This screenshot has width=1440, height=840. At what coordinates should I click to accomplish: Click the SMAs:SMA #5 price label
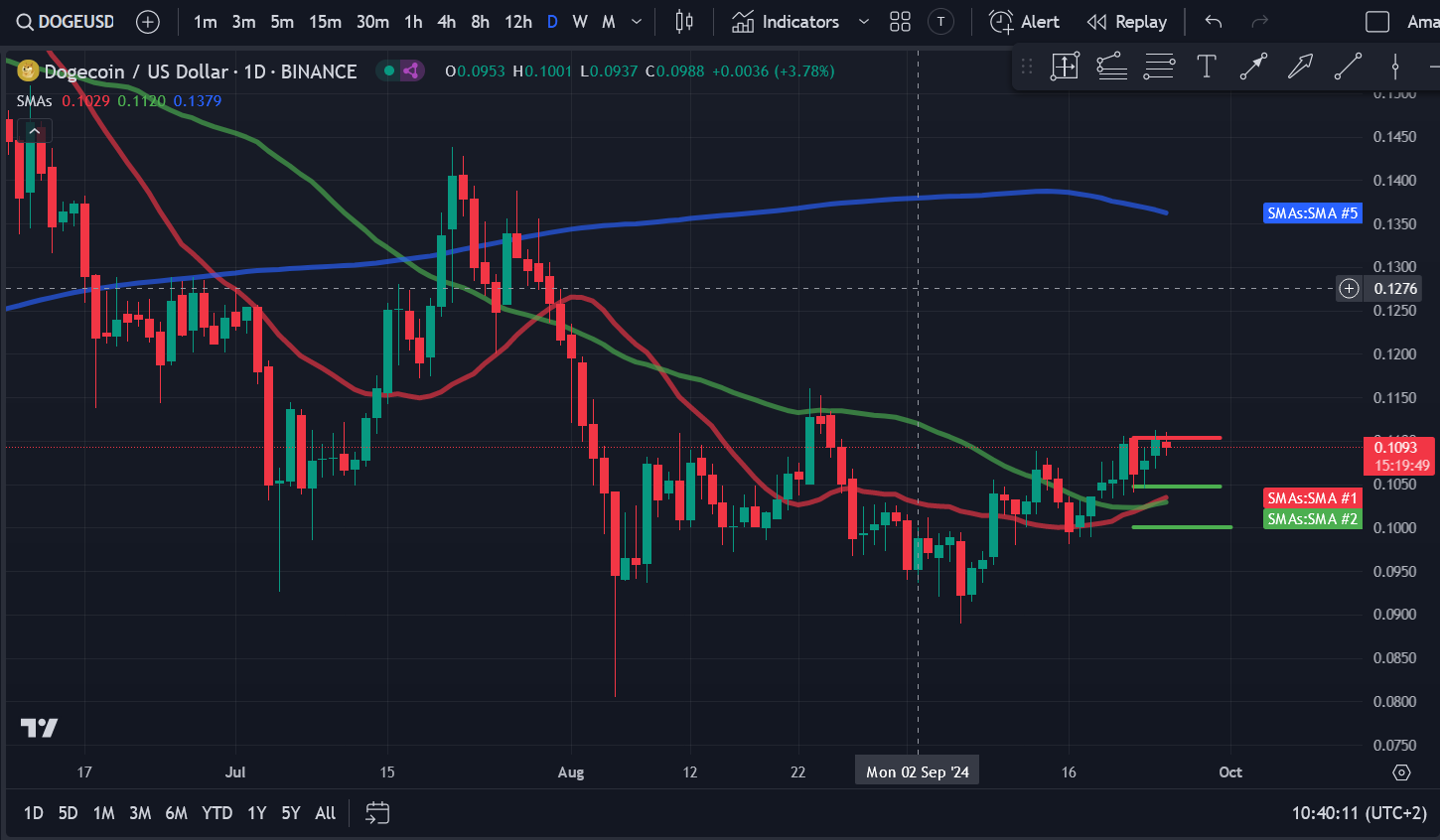[1312, 213]
